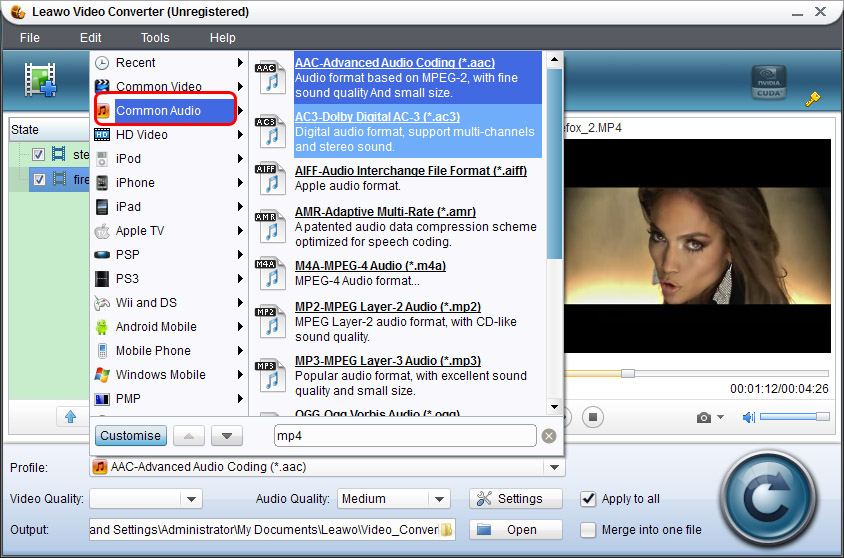
Task: Click the video playback progress slider handle
Action: 628,373
